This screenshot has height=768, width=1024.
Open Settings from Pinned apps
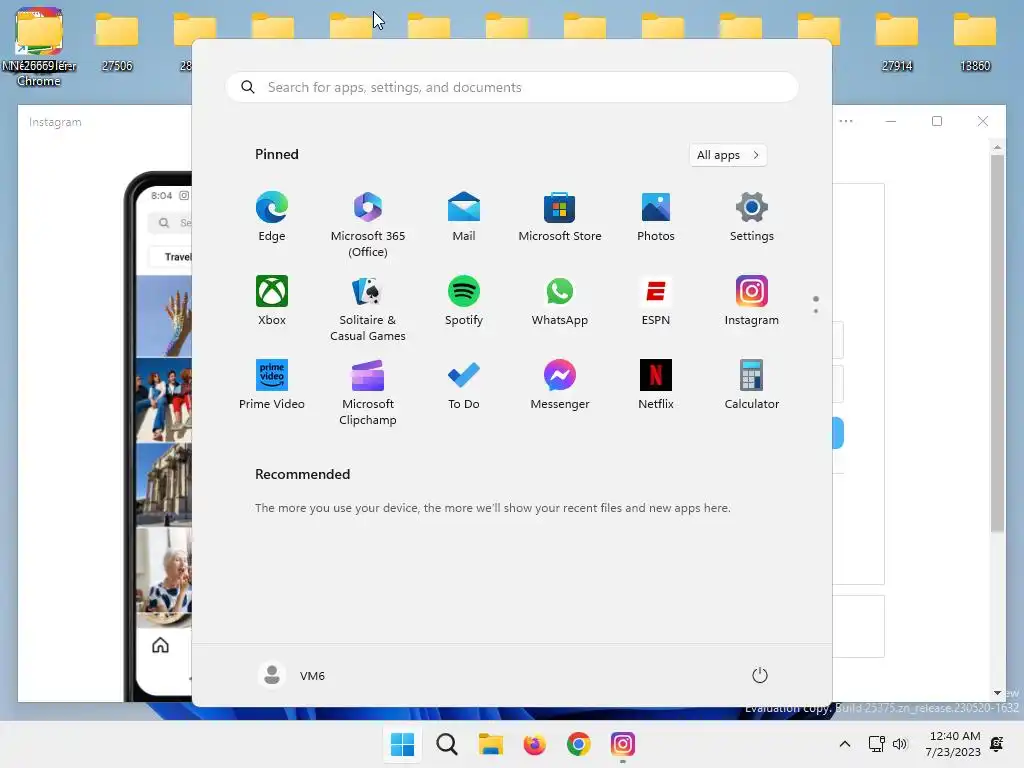[752, 217]
